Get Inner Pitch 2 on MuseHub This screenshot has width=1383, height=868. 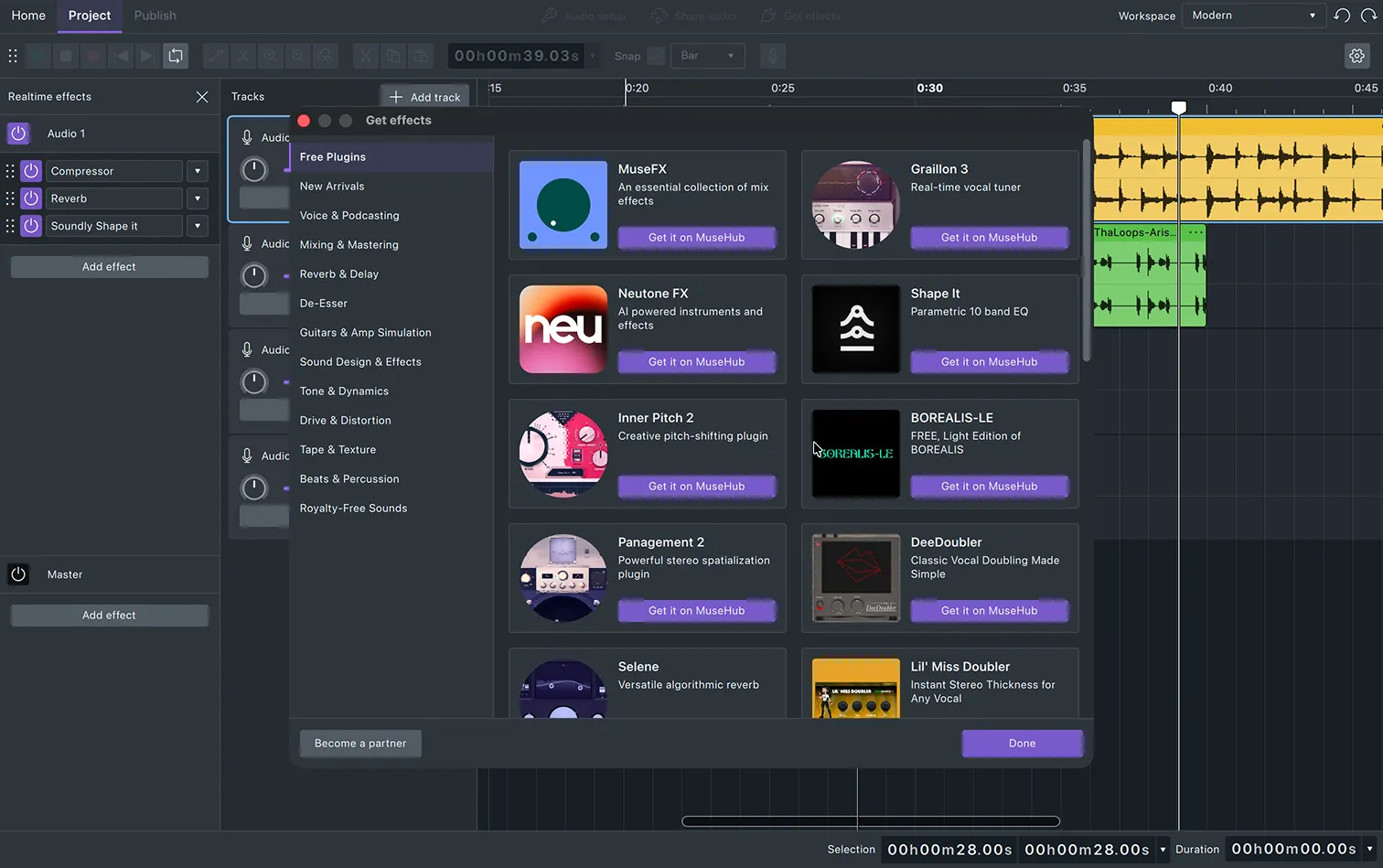[697, 487]
